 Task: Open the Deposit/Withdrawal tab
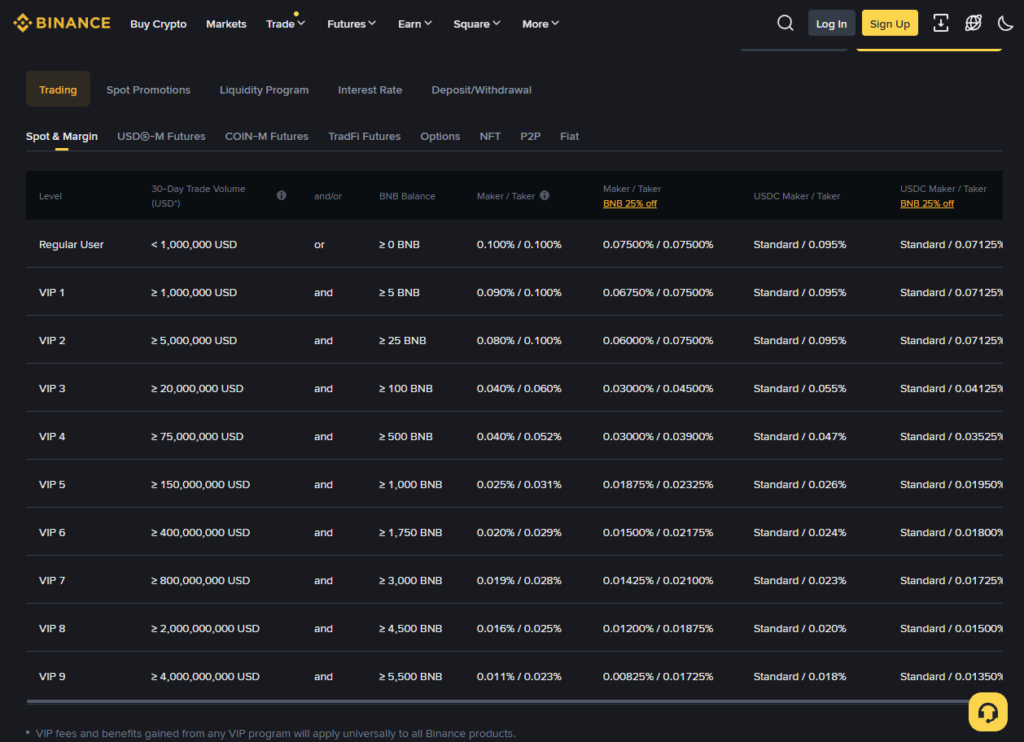[x=481, y=89]
